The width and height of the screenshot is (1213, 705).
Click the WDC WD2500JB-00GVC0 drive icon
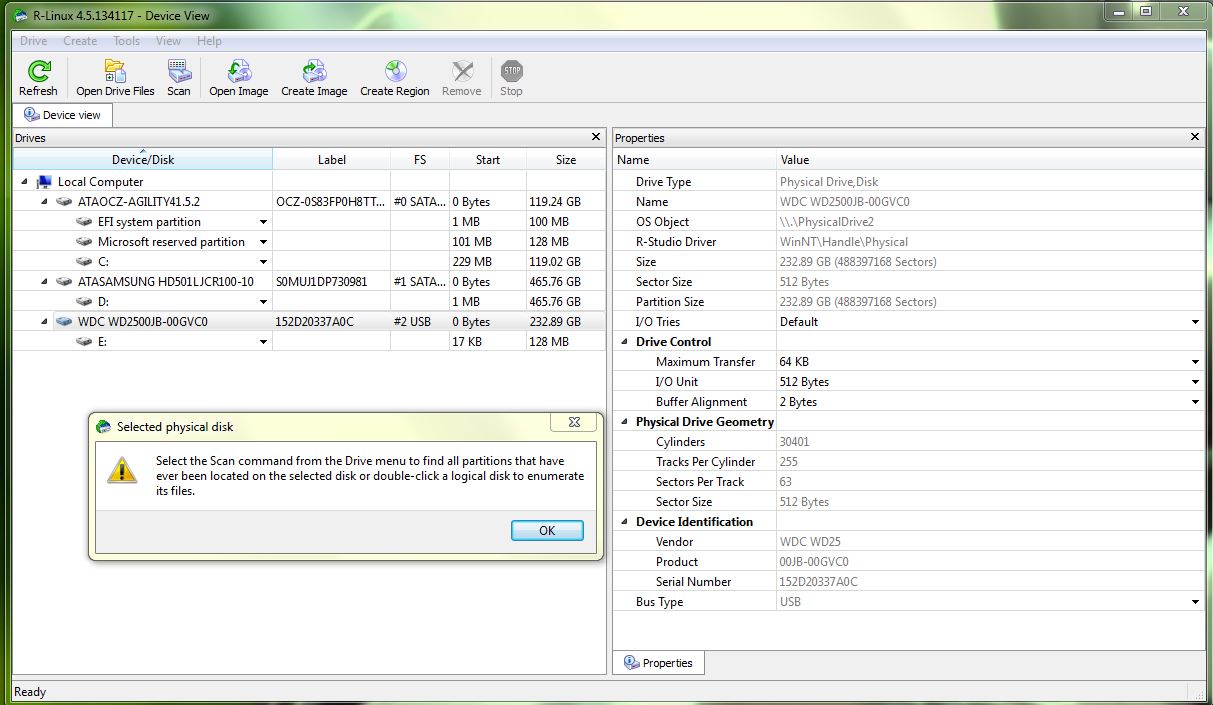[64, 322]
